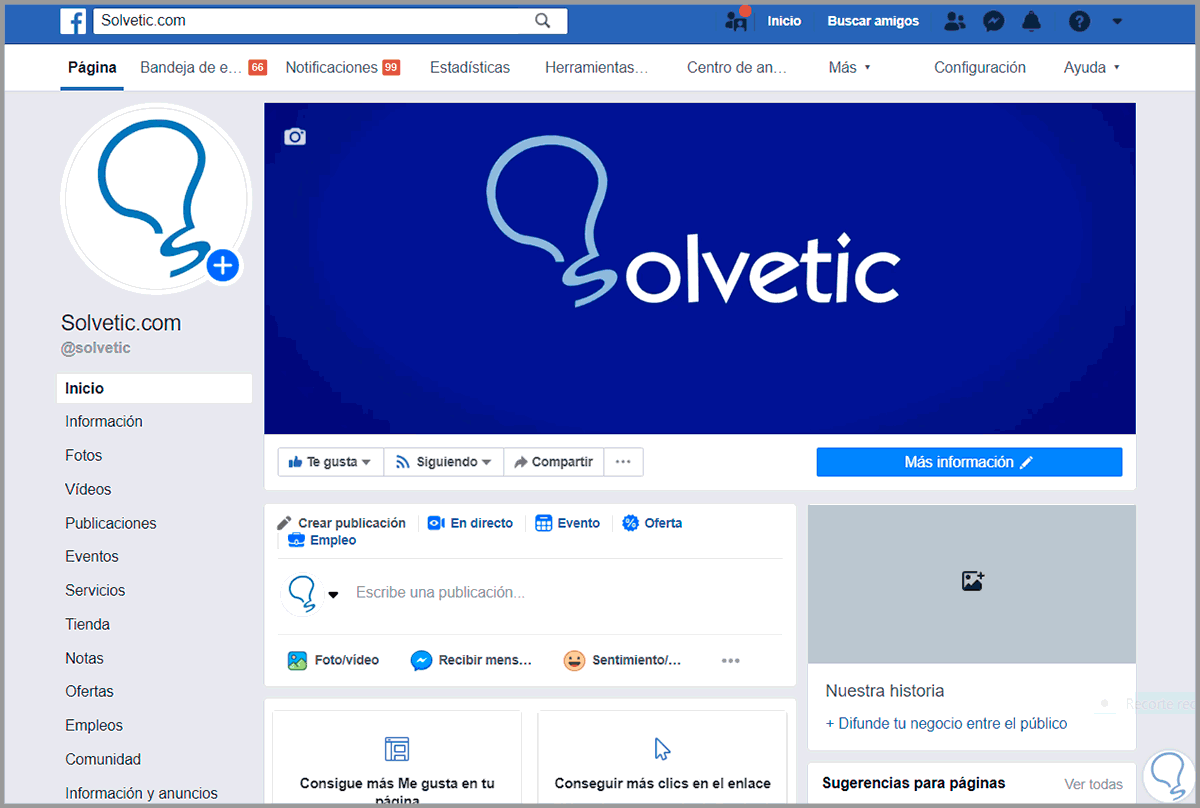Open the Te gusta dropdown button
Image resolution: width=1200 pixels, height=808 pixels.
pyautogui.click(x=330, y=462)
